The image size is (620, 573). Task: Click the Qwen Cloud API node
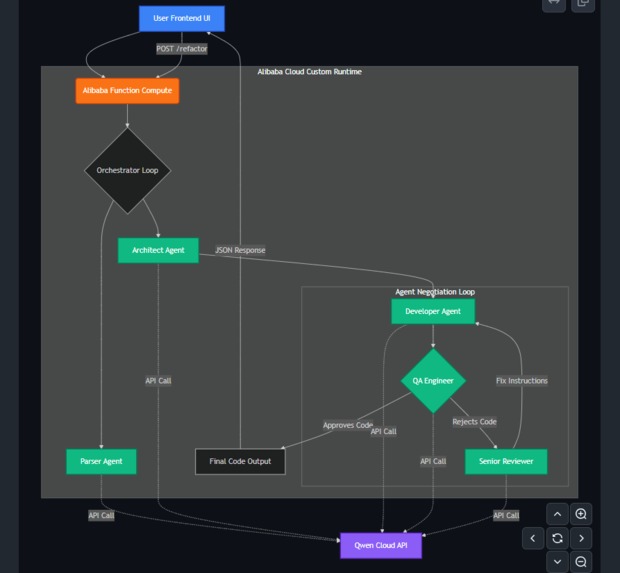381,546
